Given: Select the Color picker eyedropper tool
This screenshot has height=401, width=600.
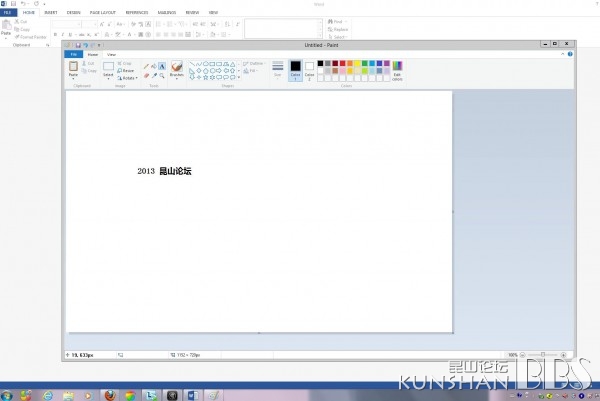Looking at the screenshot, I should pyautogui.click(x=154, y=75).
